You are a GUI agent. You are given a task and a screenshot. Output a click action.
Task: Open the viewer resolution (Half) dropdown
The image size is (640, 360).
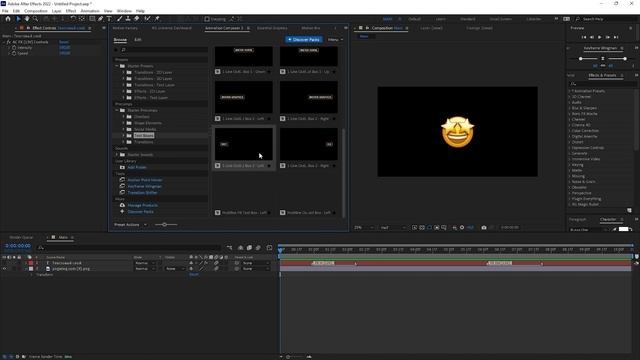click(392, 228)
